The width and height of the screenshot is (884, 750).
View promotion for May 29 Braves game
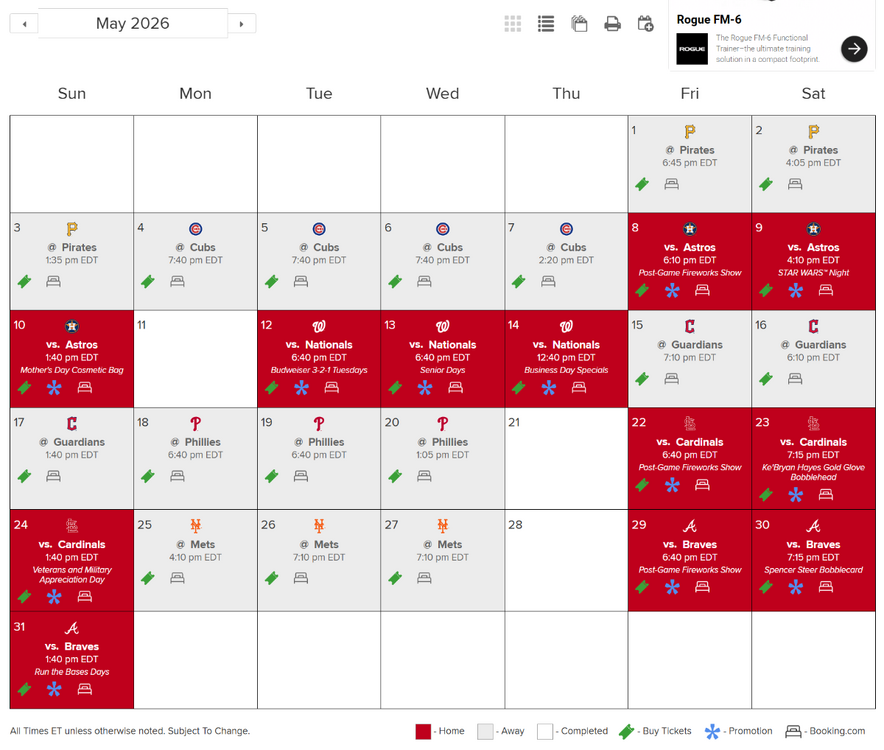click(x=672, y=588)
